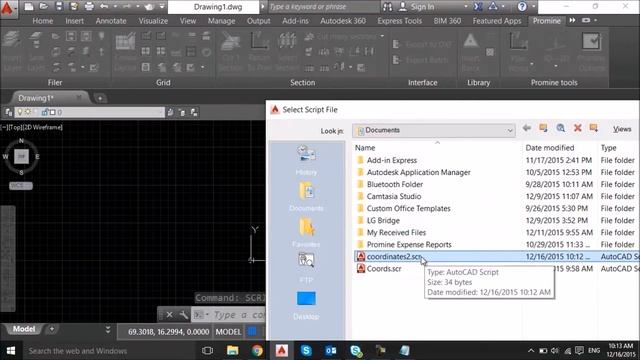
Task: Select the Model layout tab
Action: tap(24, 329)
